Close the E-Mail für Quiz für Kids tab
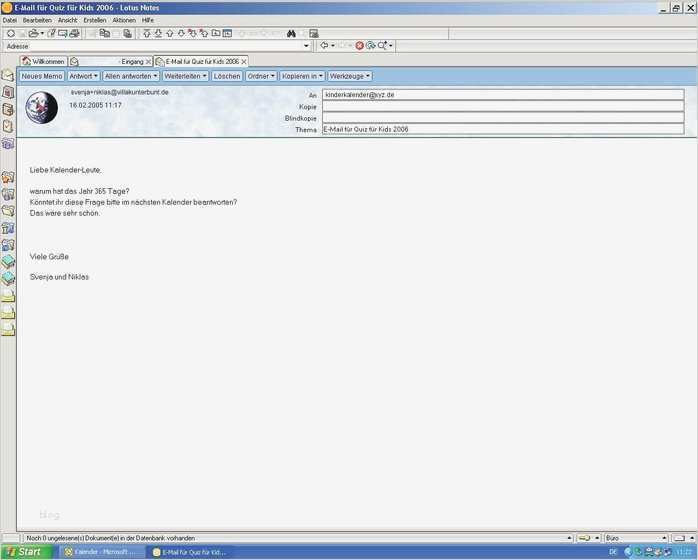This screenshot has width=698, height=560. (x=244, y=62)
